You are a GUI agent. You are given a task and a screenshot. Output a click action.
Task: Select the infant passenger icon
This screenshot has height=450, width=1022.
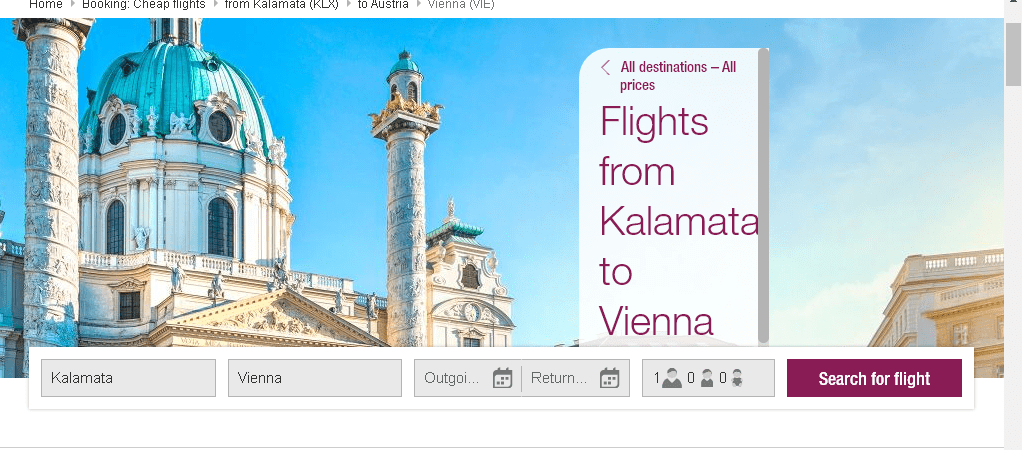[x=737, y=378]
